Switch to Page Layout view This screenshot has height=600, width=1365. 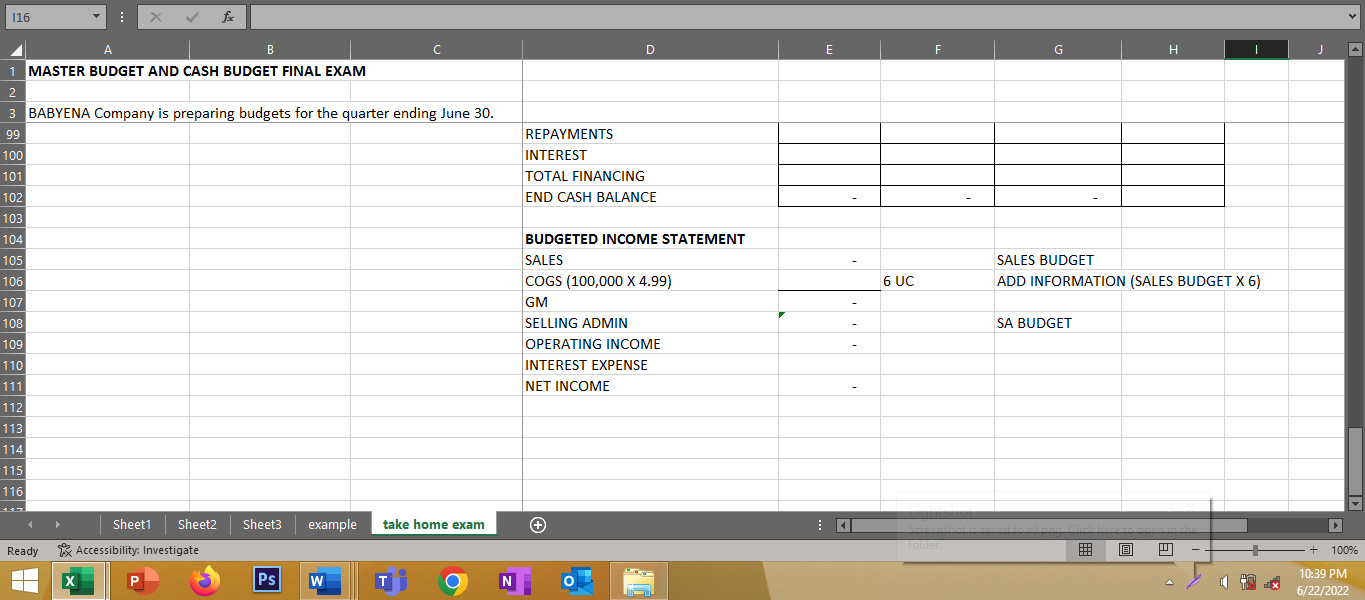pos(1125,549)
